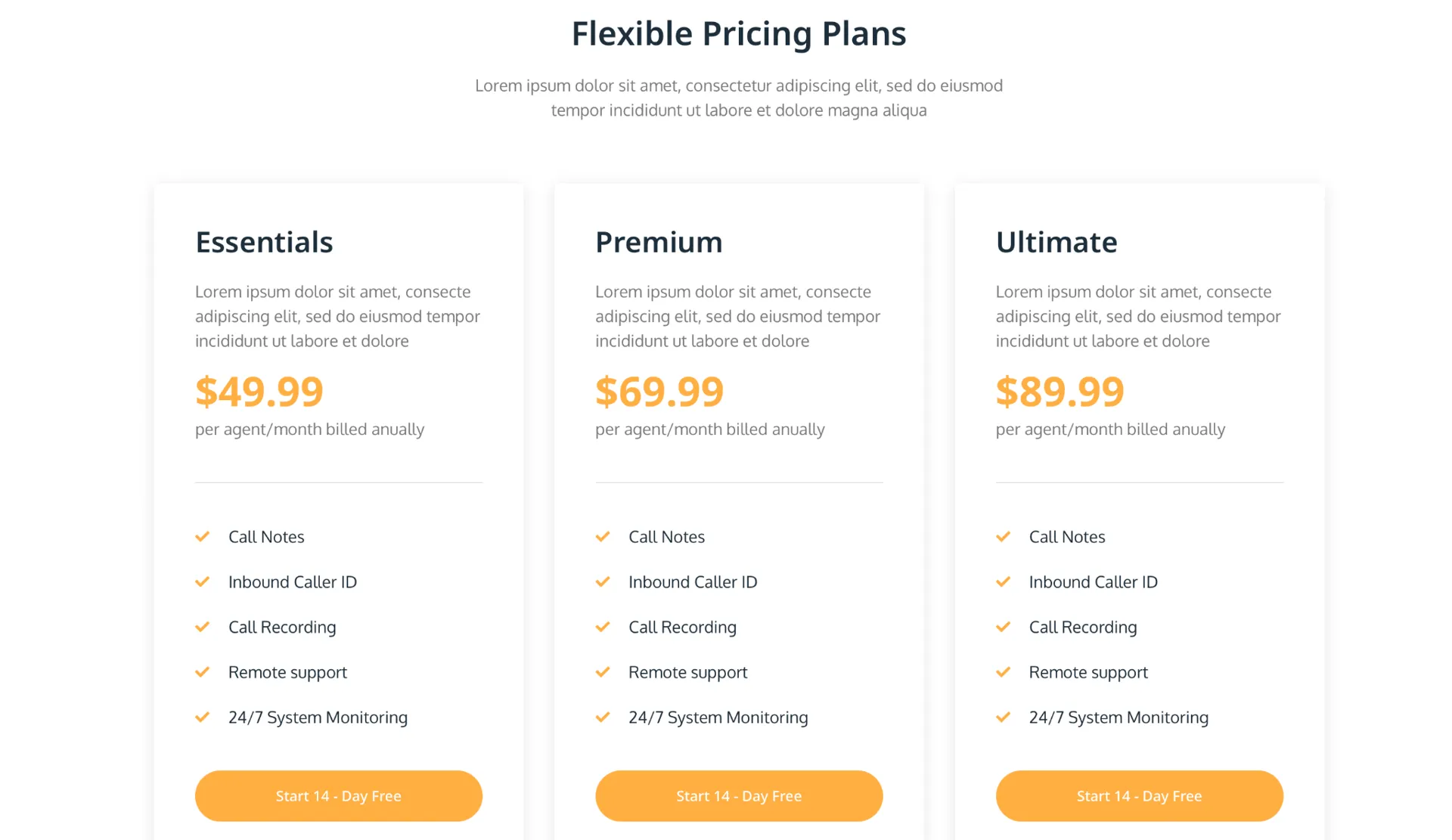Viewport: 1452px width, 840px height.
Task: Click checkmark beside Essentials Call Recording
Action: 202,627
